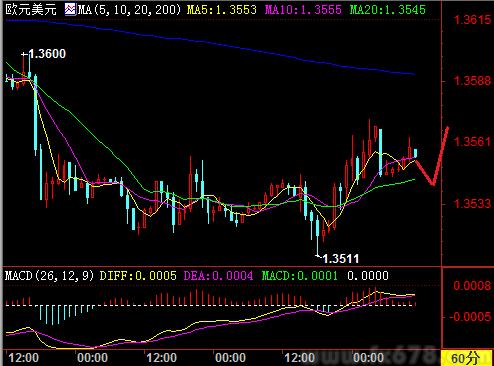
Task: Select the MA10 value label
Action: 303,10
